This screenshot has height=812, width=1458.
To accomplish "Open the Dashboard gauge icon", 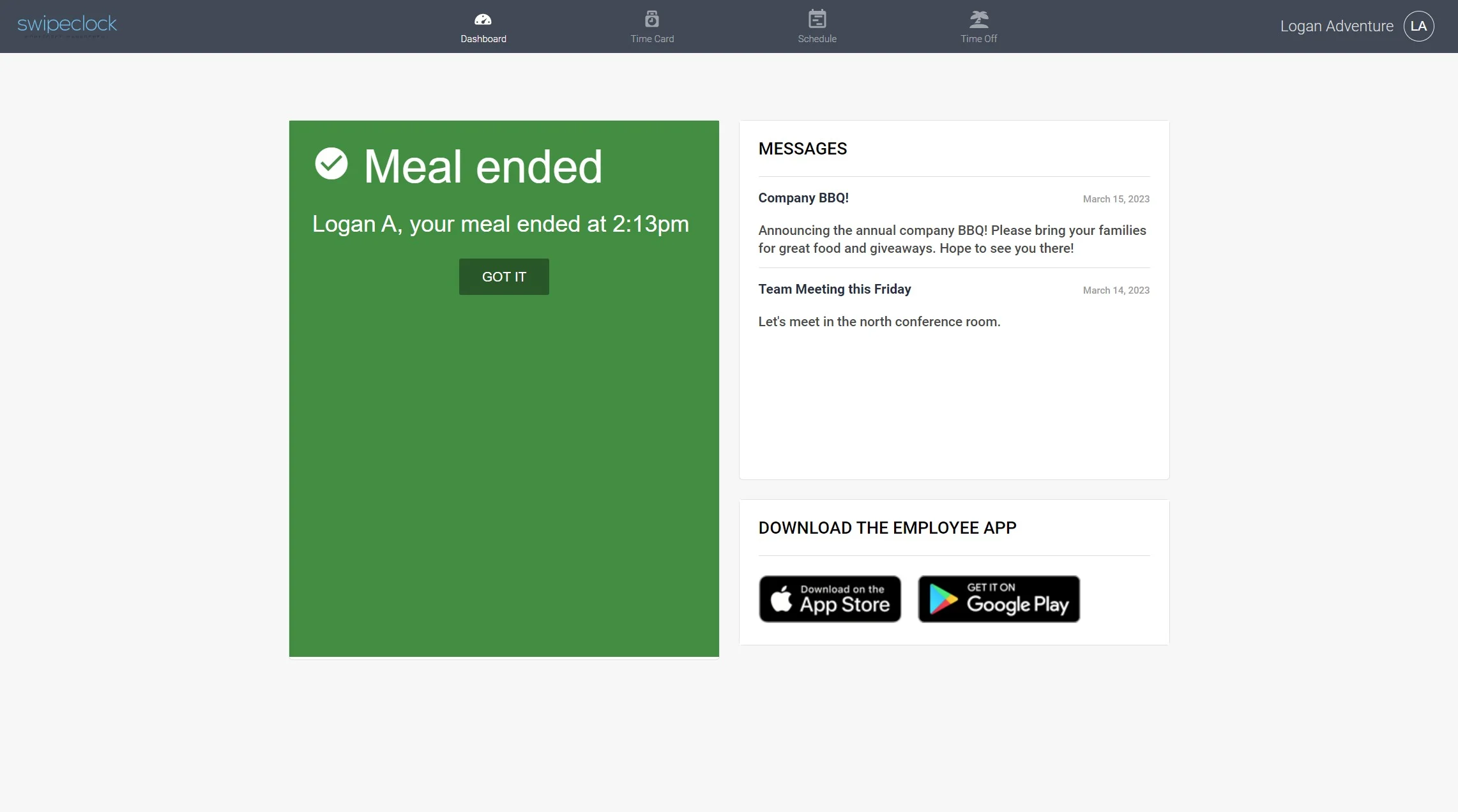I will click(x=483, y=19).
